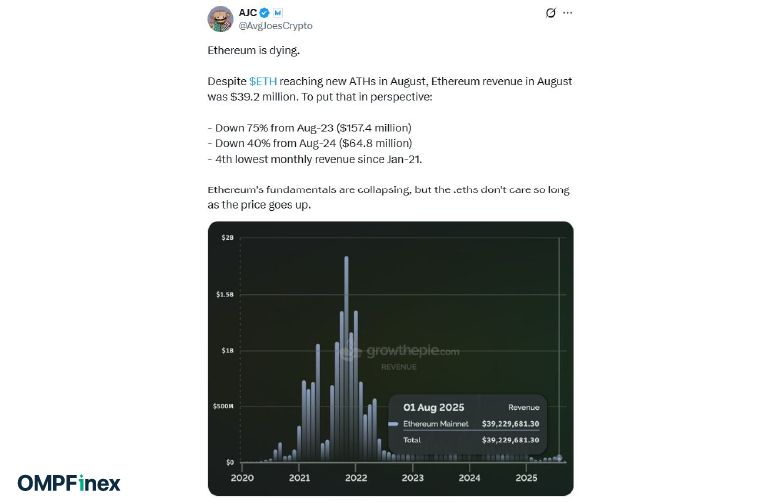Click the Grok explain icon on the post

pyautogui.click(x=551, y=13)
